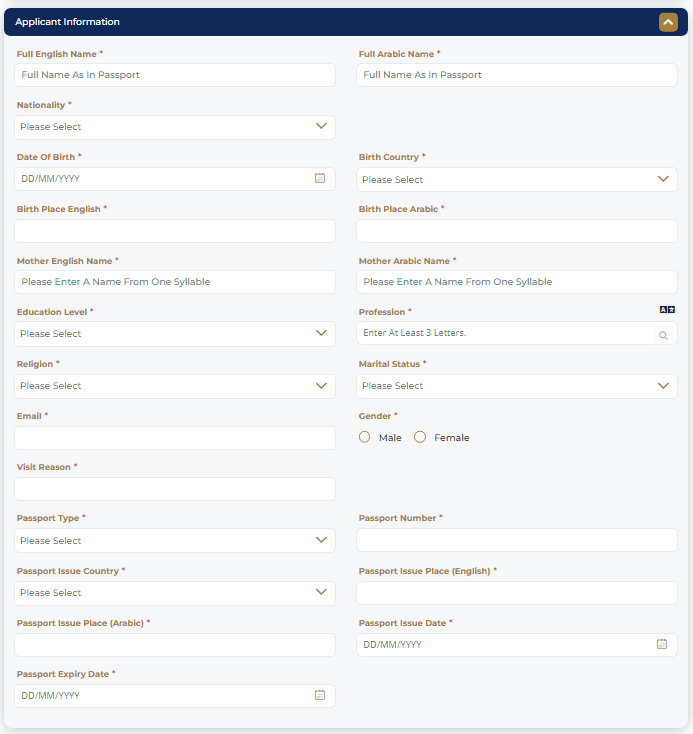The image size is (693, 734).
Task: Focus the Mother Arabic Name field
Action: coord(517,282)
